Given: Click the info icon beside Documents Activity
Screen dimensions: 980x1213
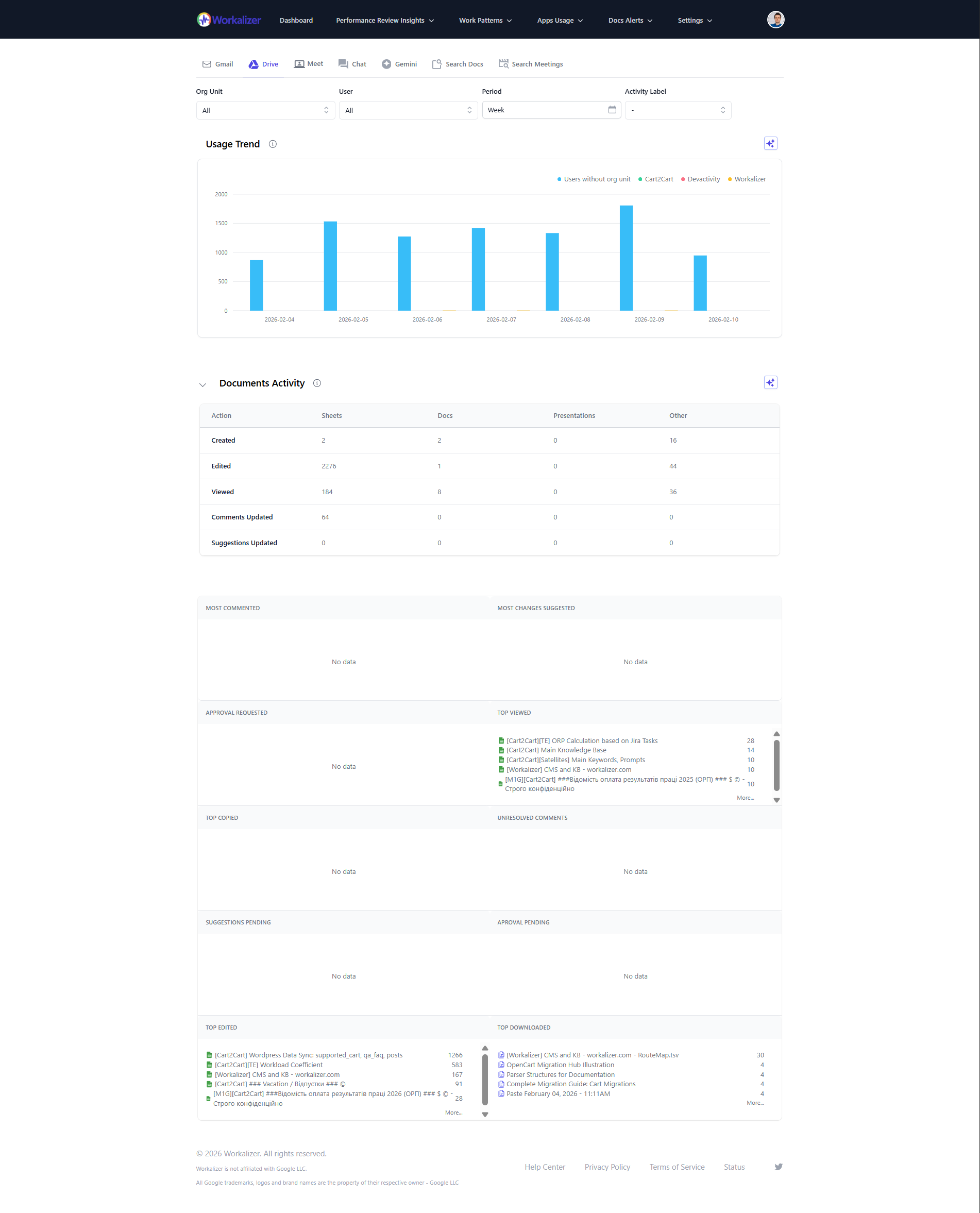Looking at the screenshot, I should point(317,383).
